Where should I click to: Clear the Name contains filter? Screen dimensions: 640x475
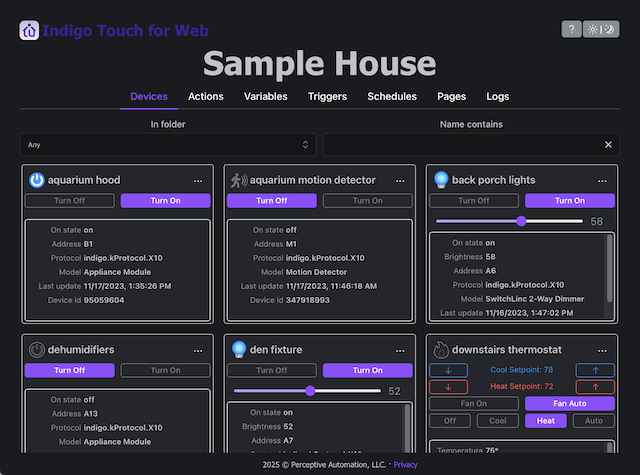coord(608,144)
